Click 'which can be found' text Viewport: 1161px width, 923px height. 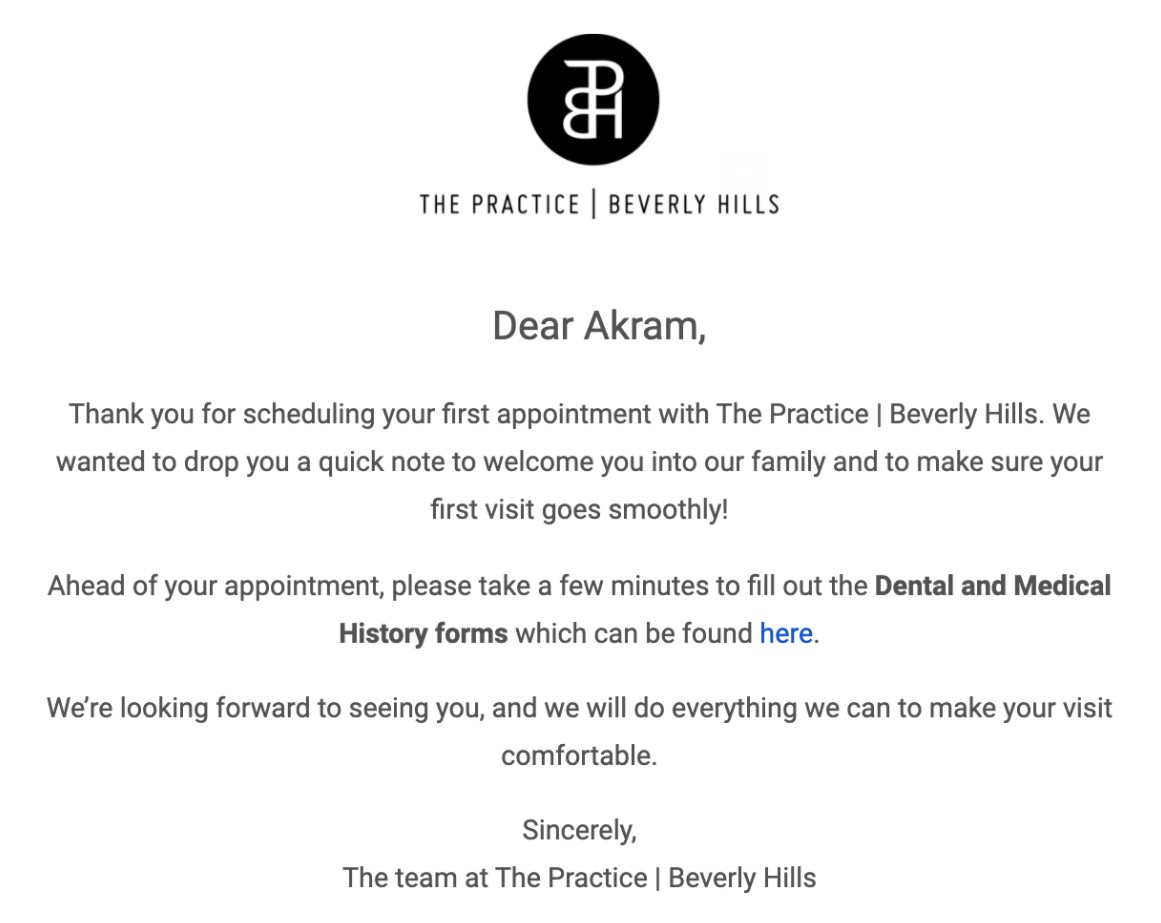633,633
